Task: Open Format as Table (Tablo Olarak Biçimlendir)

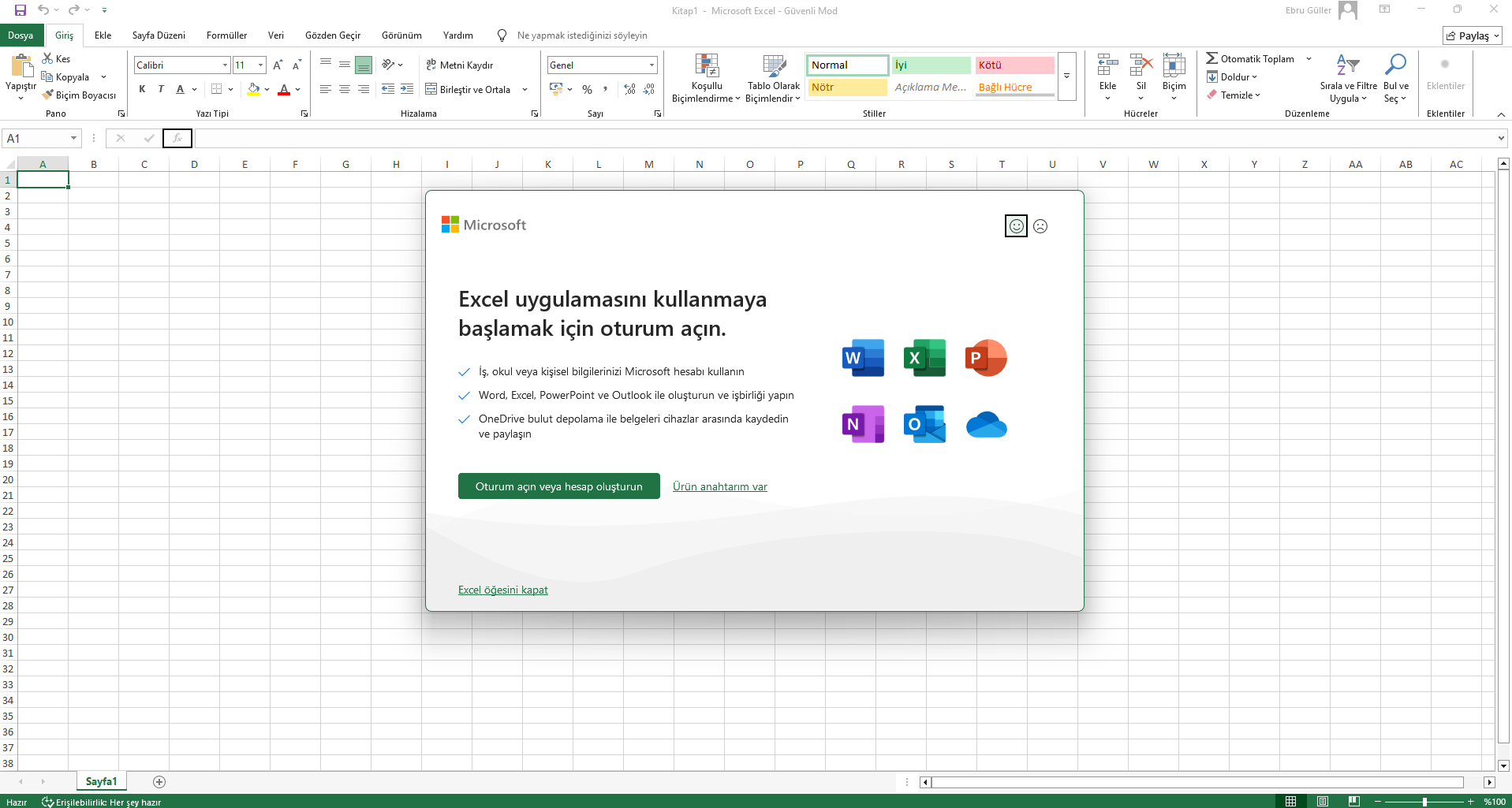Action: [774, 78]
